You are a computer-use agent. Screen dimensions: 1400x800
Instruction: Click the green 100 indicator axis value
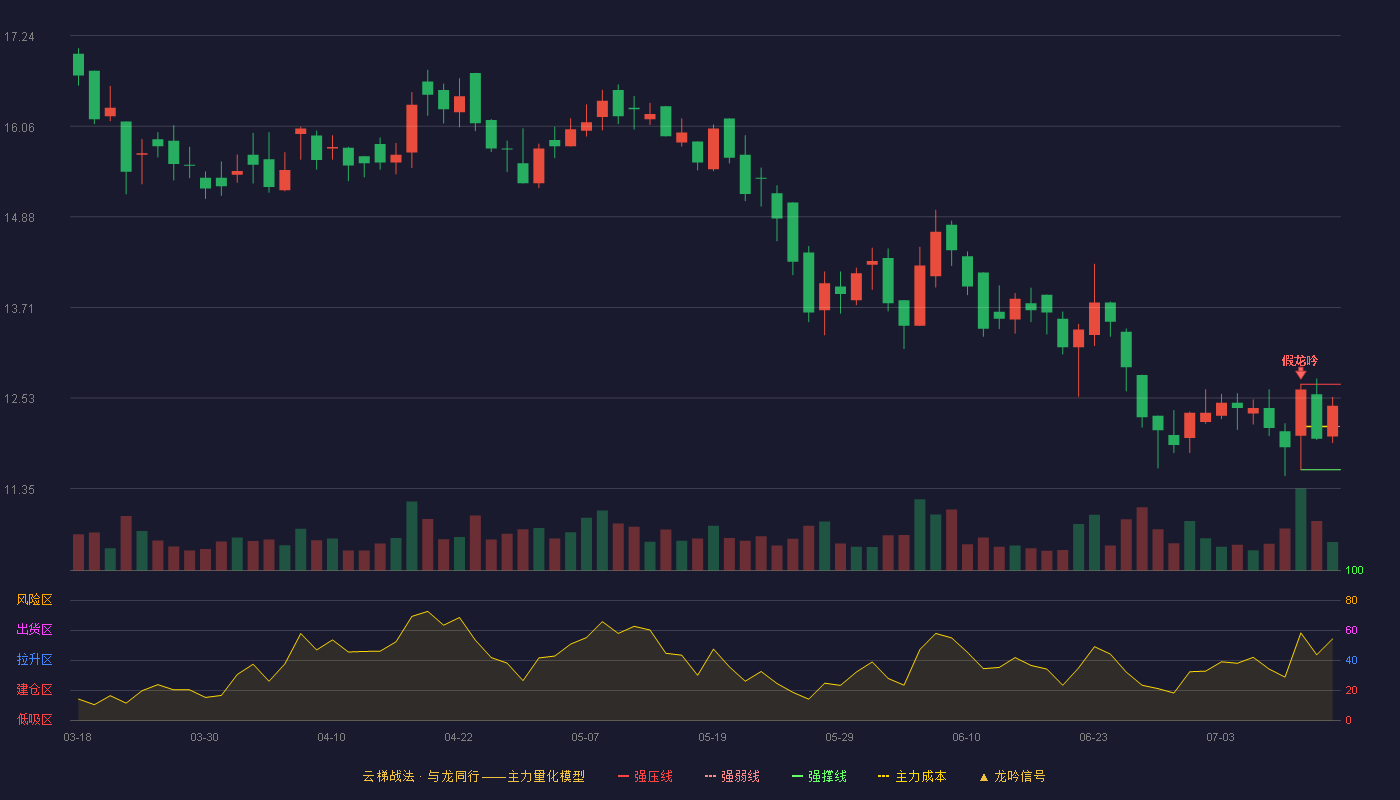[1354, 571]
